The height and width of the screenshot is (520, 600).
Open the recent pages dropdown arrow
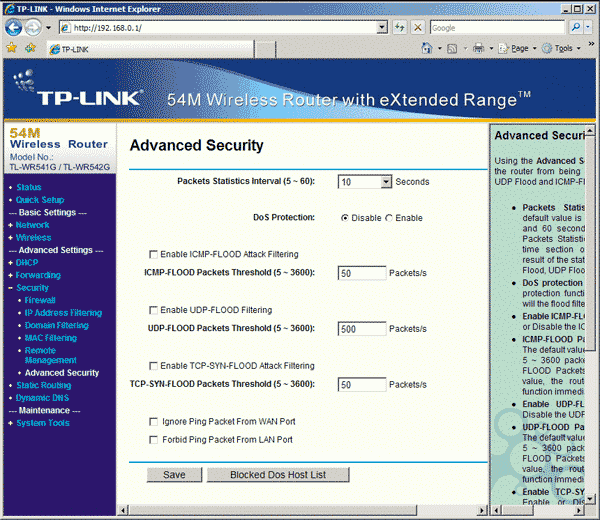pos(48,28)
